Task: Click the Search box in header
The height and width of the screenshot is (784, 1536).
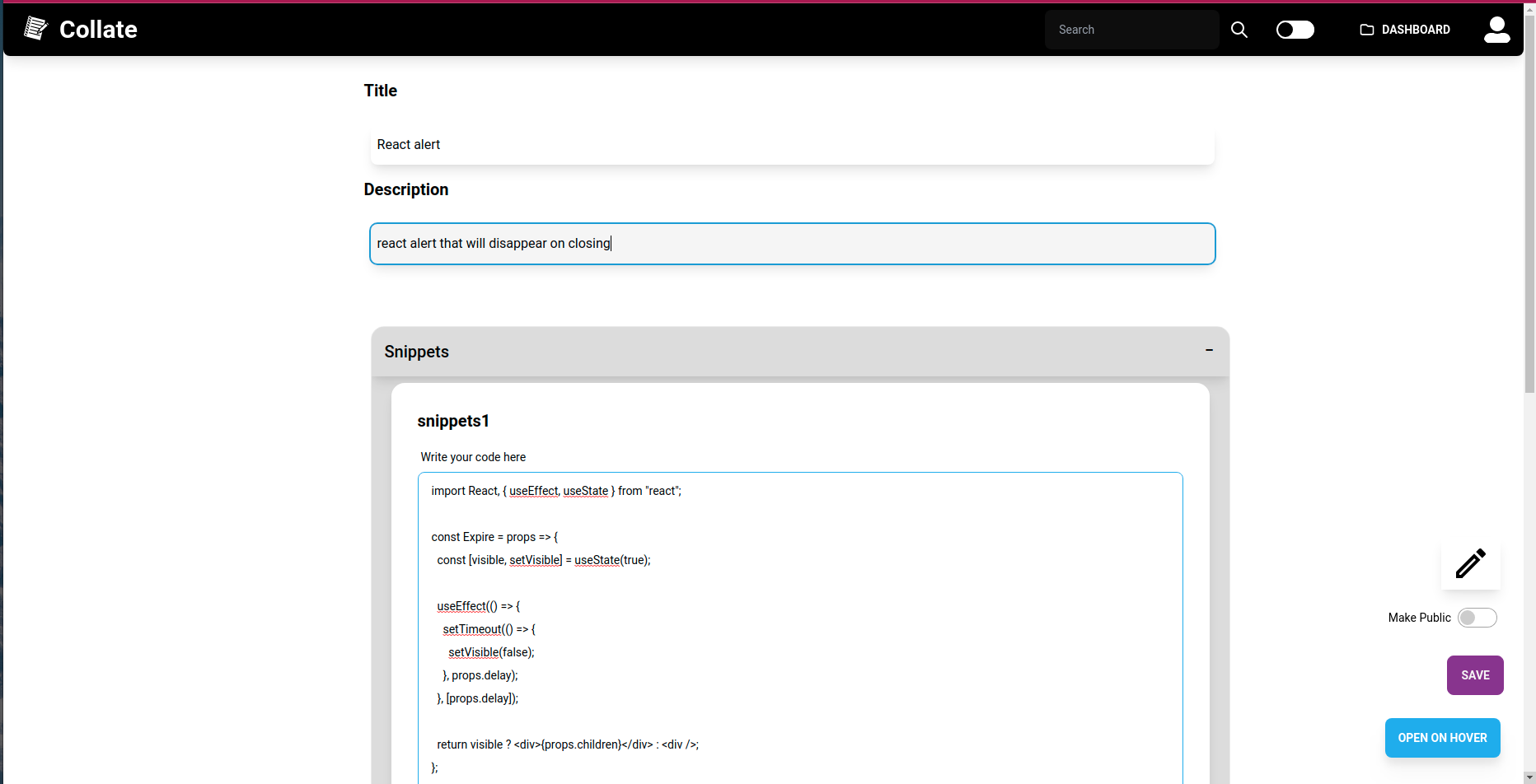Action: pos(1131,30)
